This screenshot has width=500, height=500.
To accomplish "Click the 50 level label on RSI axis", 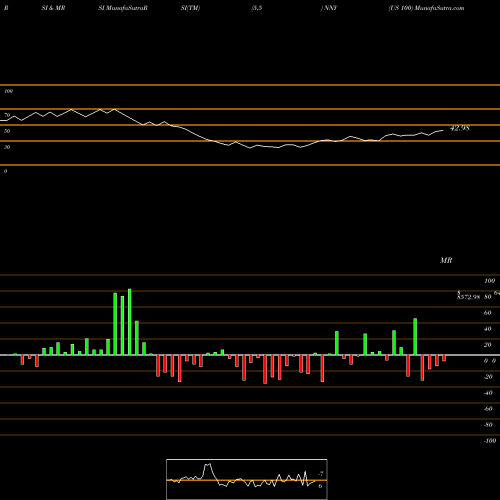I will [7, 131].
